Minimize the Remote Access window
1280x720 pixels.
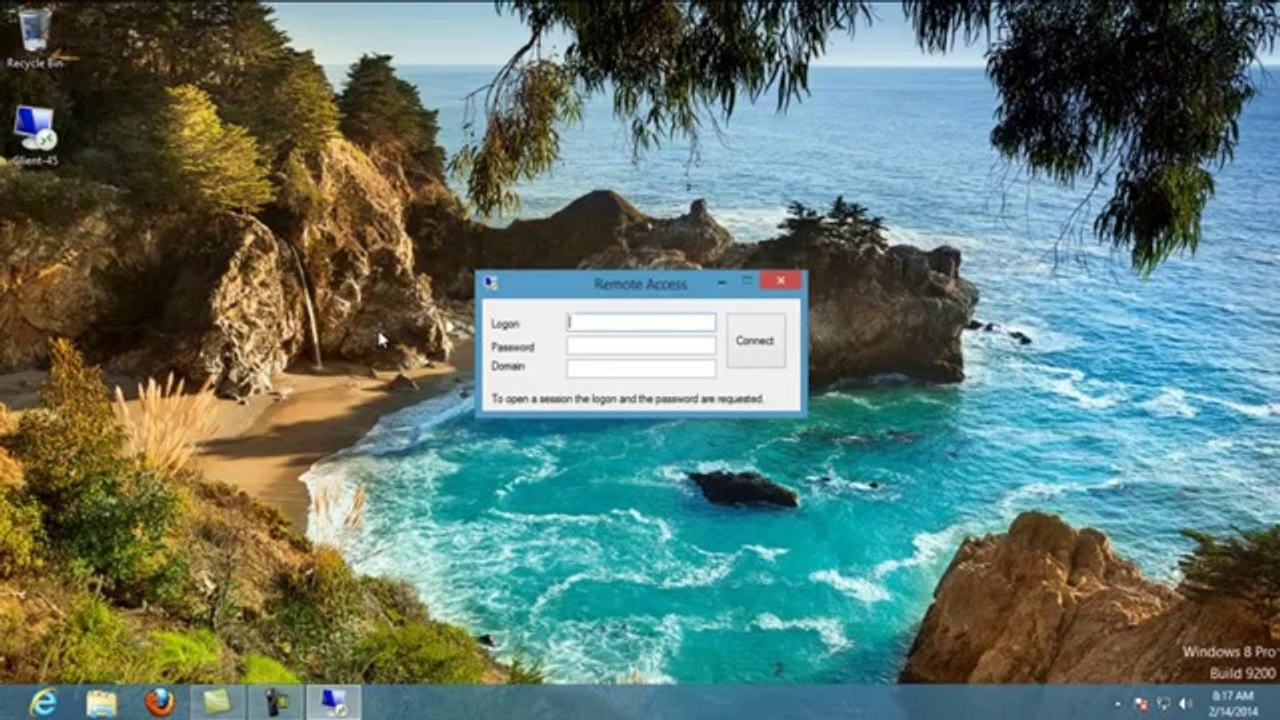(x=723, y=283)
